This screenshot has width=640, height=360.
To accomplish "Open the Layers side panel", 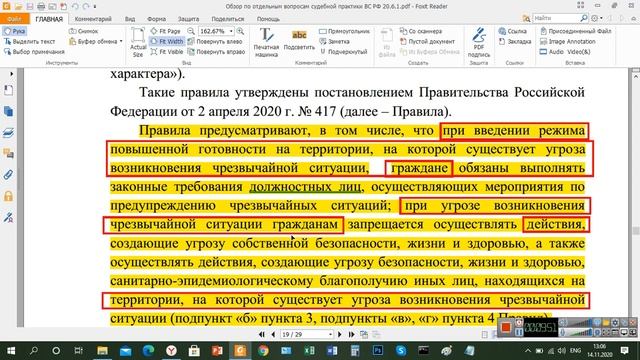I will [x=8, y=133].
